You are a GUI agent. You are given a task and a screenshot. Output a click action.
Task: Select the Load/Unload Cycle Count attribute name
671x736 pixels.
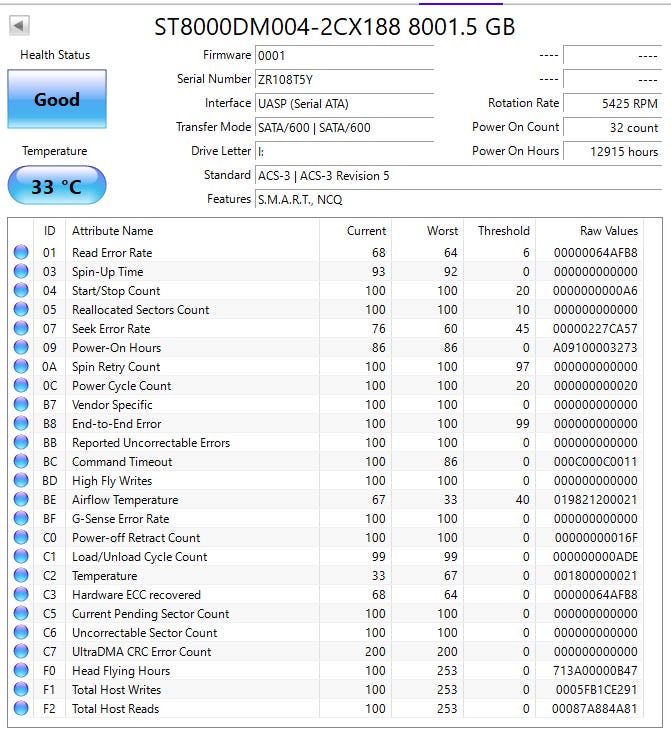pyautogui.click(x=139, y=557)
